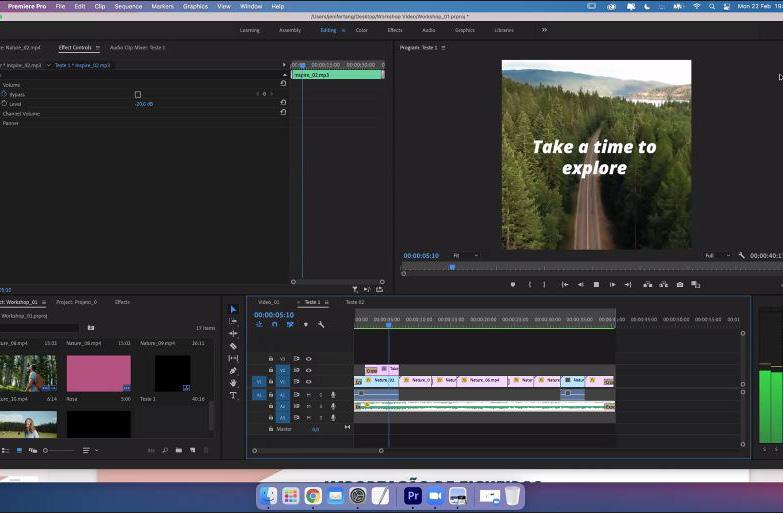This screenshot has height=513, width=783.
Task: Click the Find magnifier in Project panel
Action: point(165,451)
